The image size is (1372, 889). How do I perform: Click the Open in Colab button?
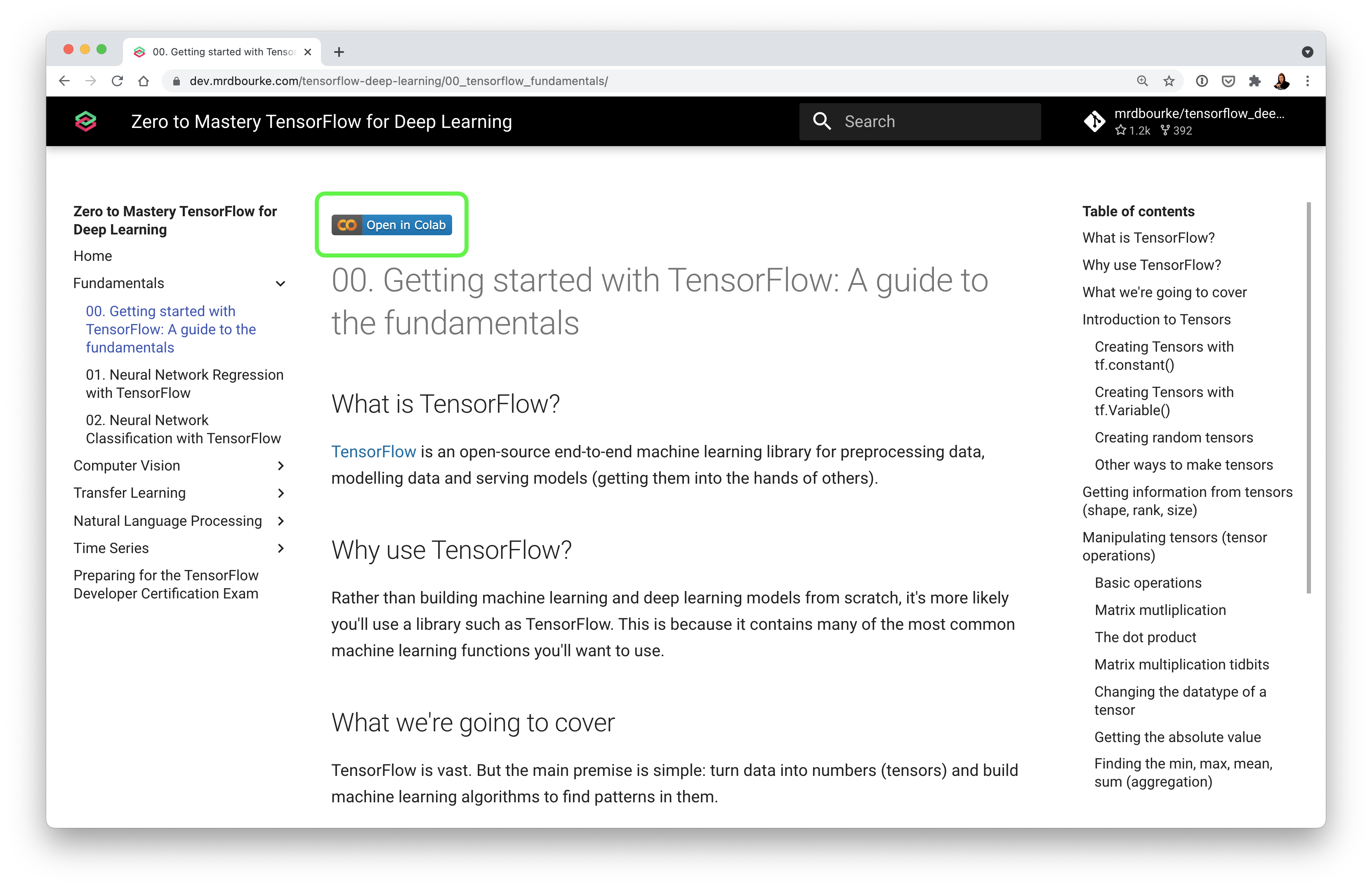[391, 225]
